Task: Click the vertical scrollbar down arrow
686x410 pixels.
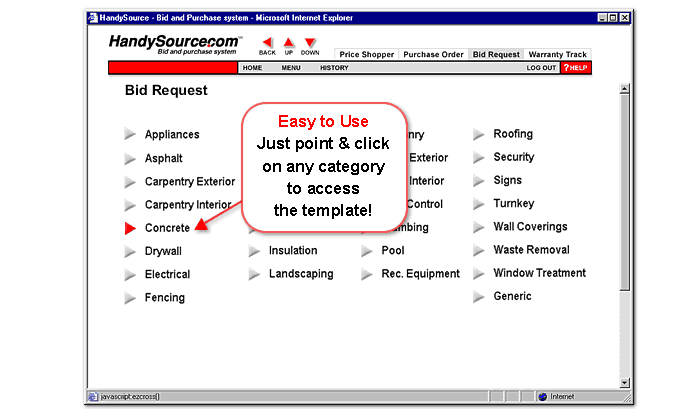Action: (625, 382)
